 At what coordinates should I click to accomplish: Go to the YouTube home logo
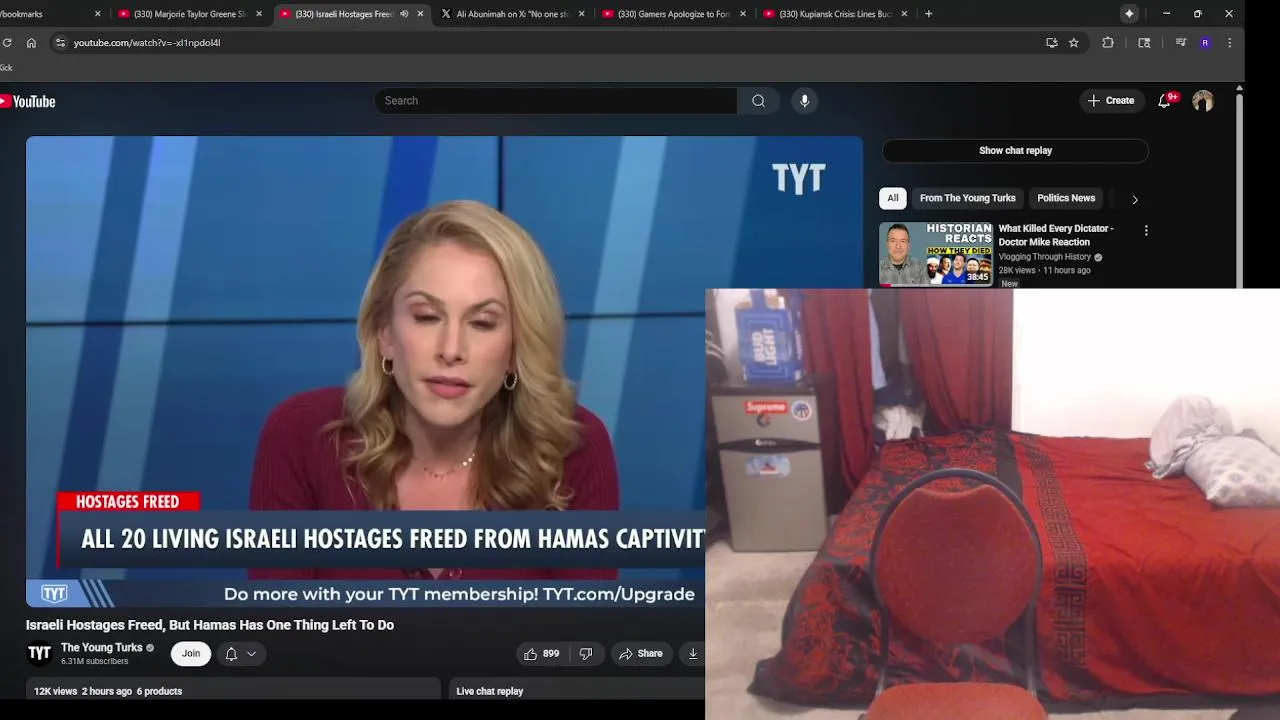(x=28, y=101)
